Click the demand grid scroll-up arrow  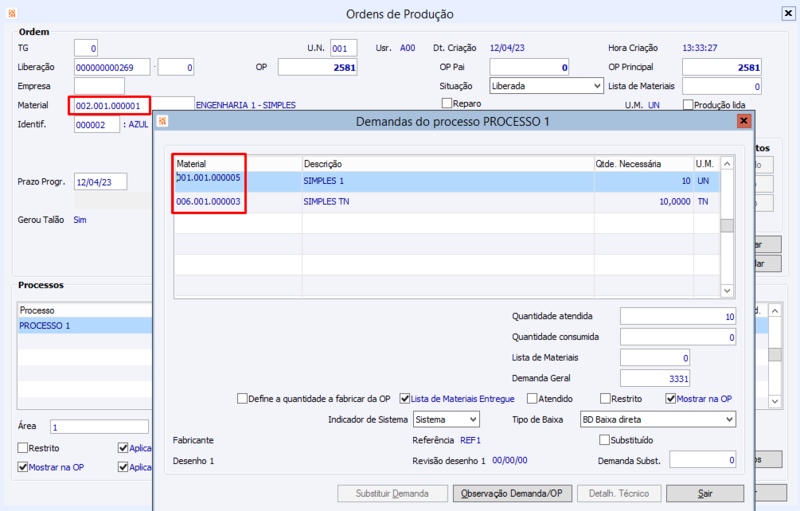[727, 164]
